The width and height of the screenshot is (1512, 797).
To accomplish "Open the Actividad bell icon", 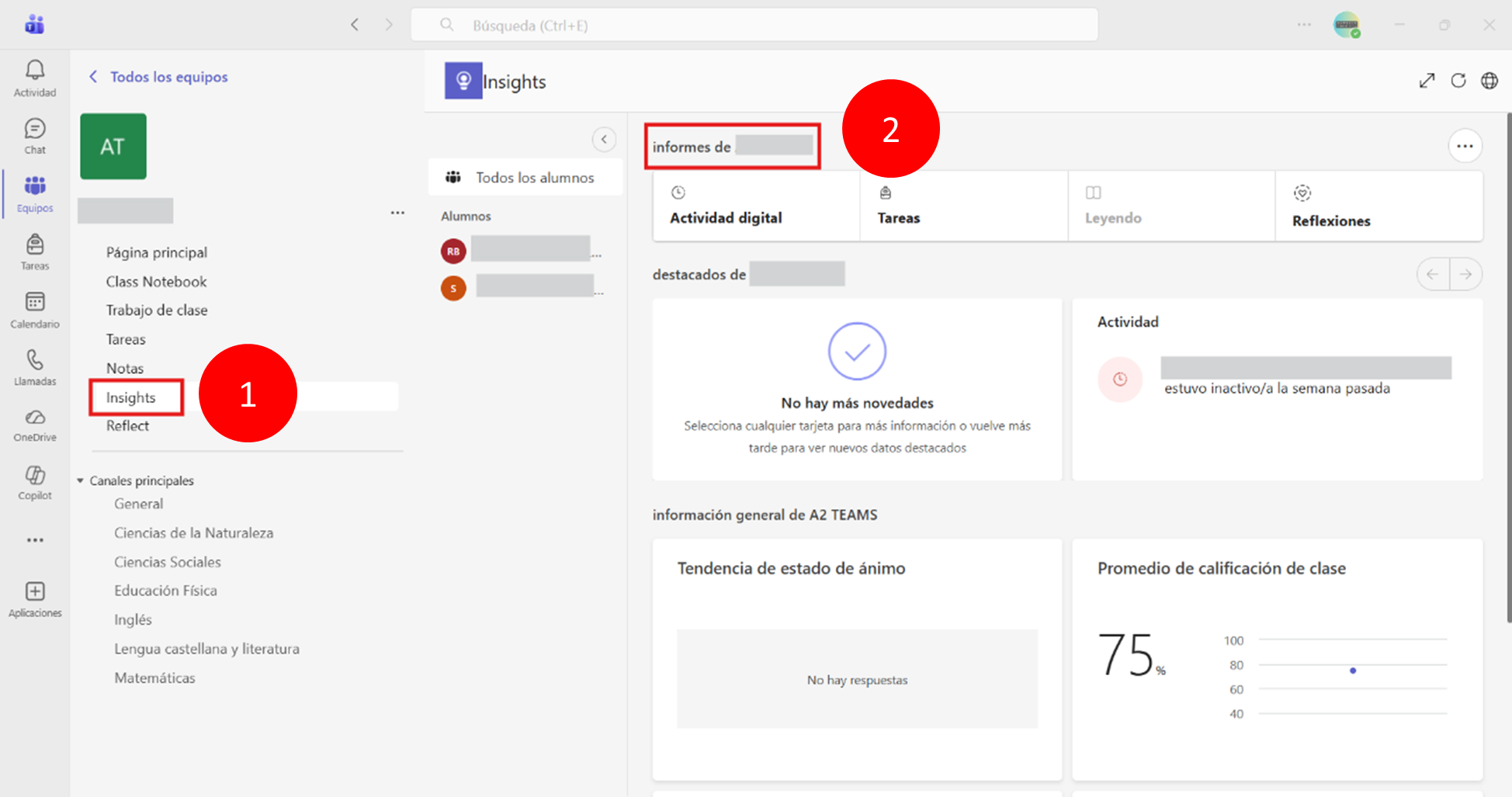I will [x=35, y=78].
